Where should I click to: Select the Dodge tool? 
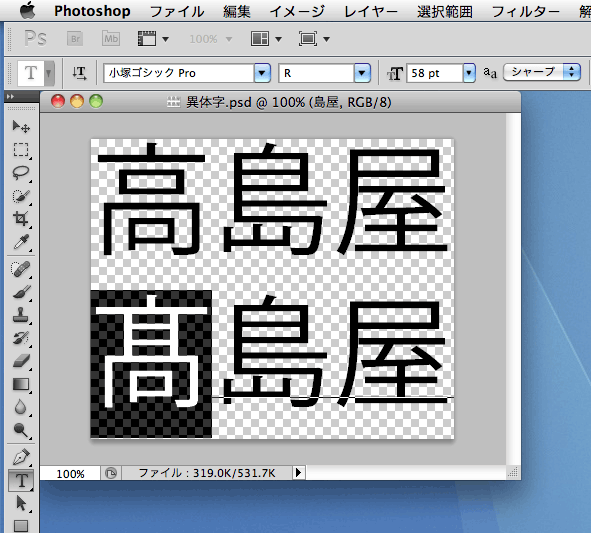click(x=21, y=430)
